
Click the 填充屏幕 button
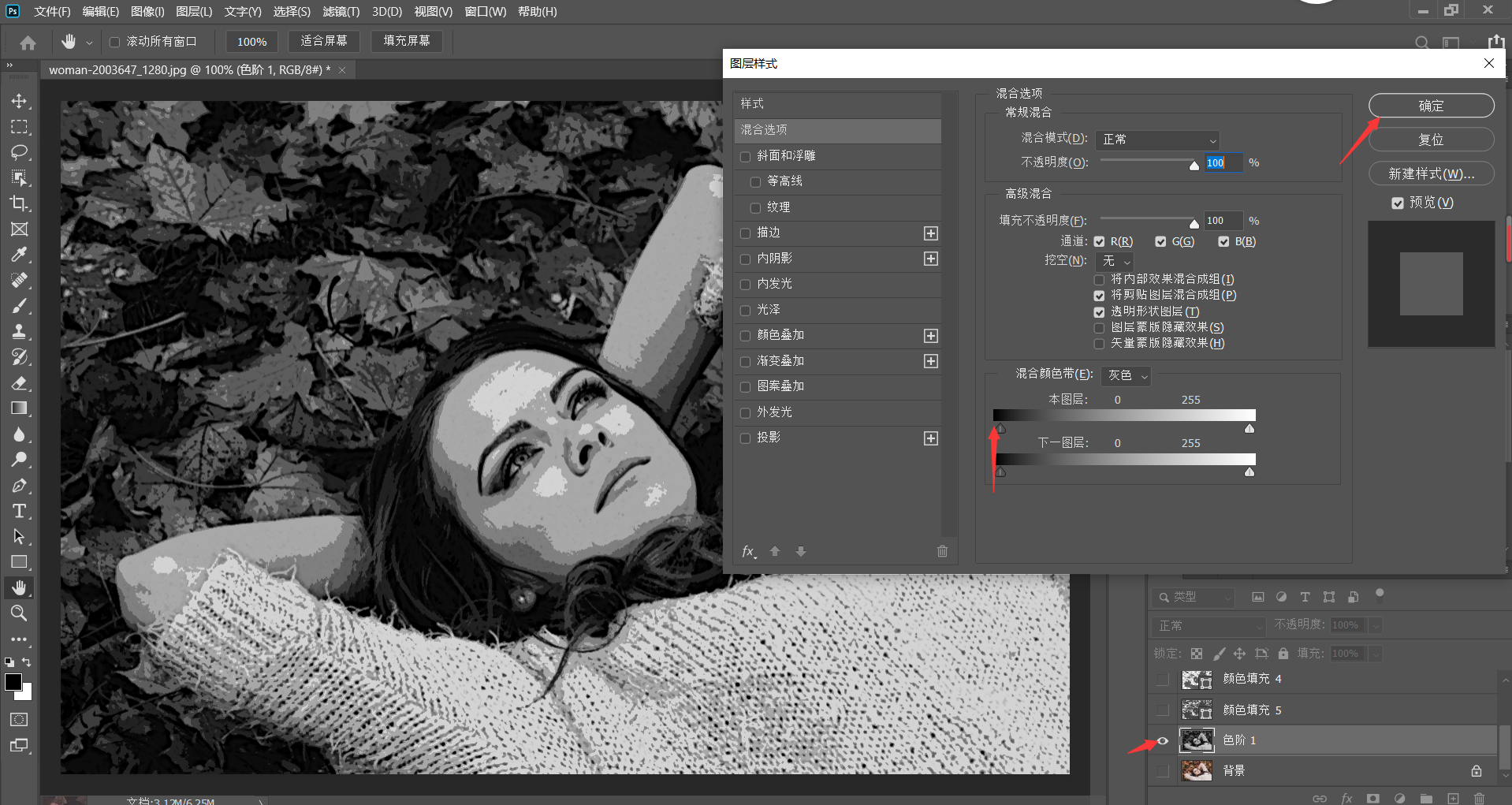407,41
